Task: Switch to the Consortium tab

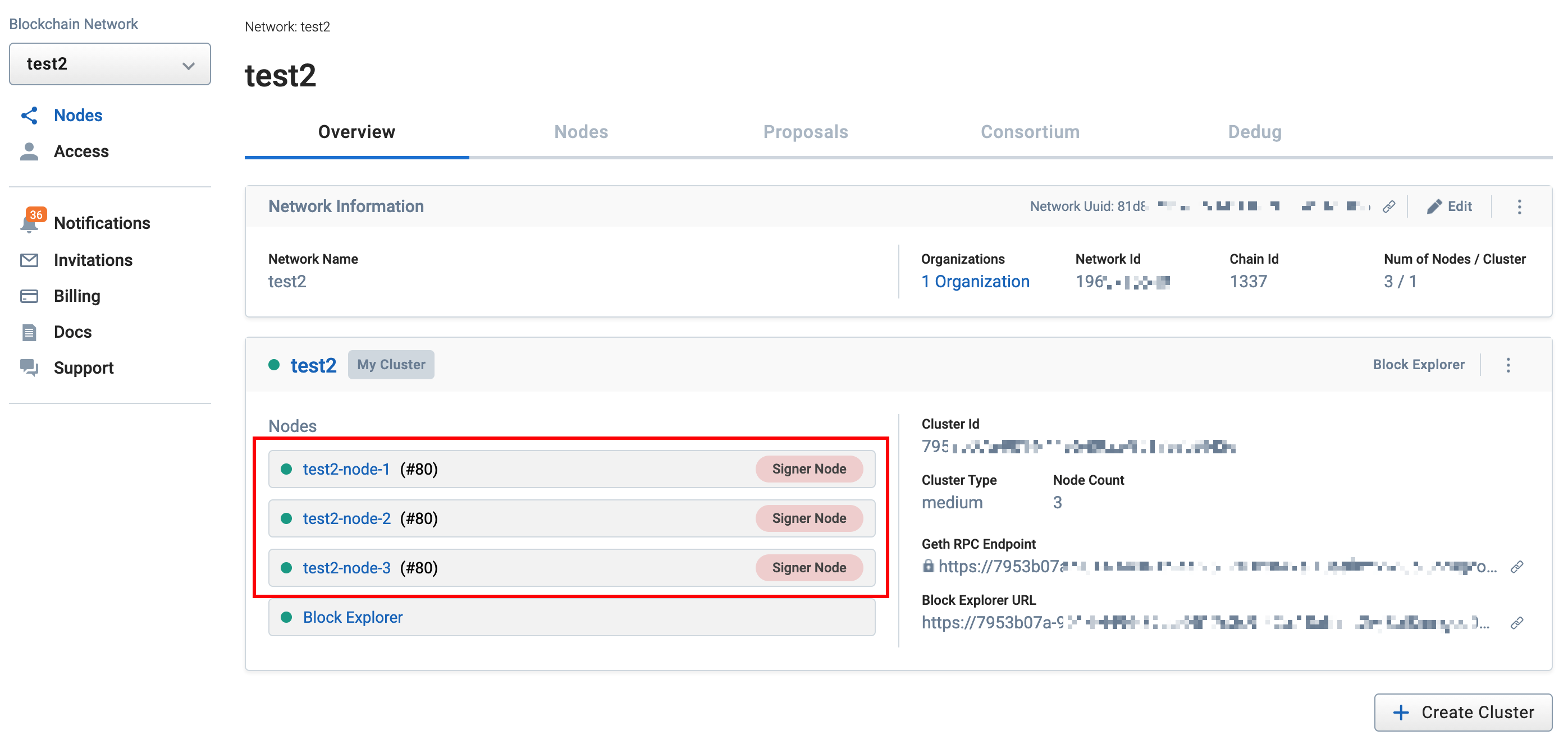Action: tap(1029, 132)
